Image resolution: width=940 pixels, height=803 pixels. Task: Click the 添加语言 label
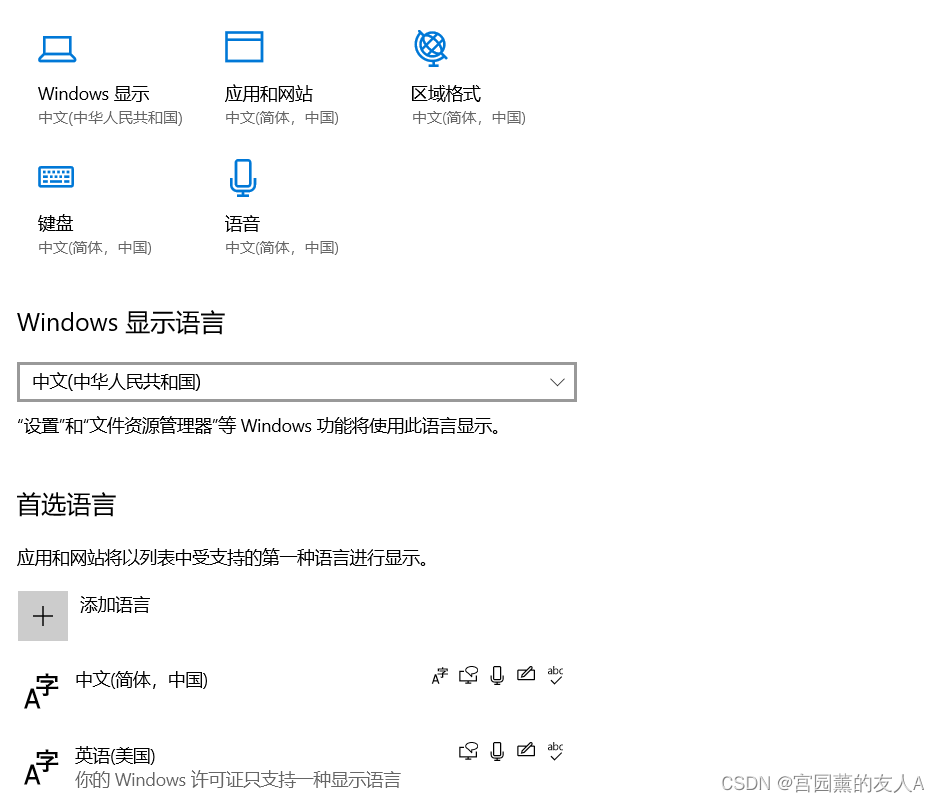[115, 604]
